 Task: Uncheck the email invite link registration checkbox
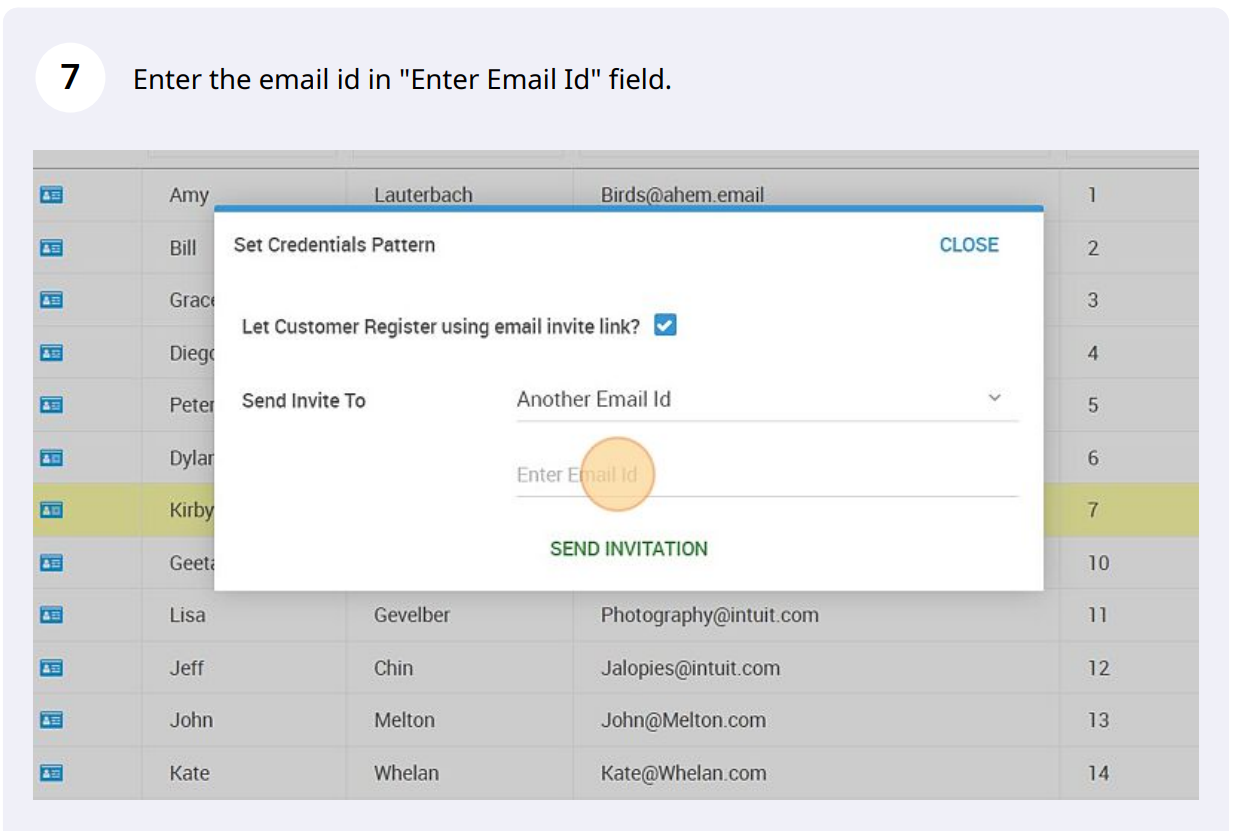click(665, 326)
